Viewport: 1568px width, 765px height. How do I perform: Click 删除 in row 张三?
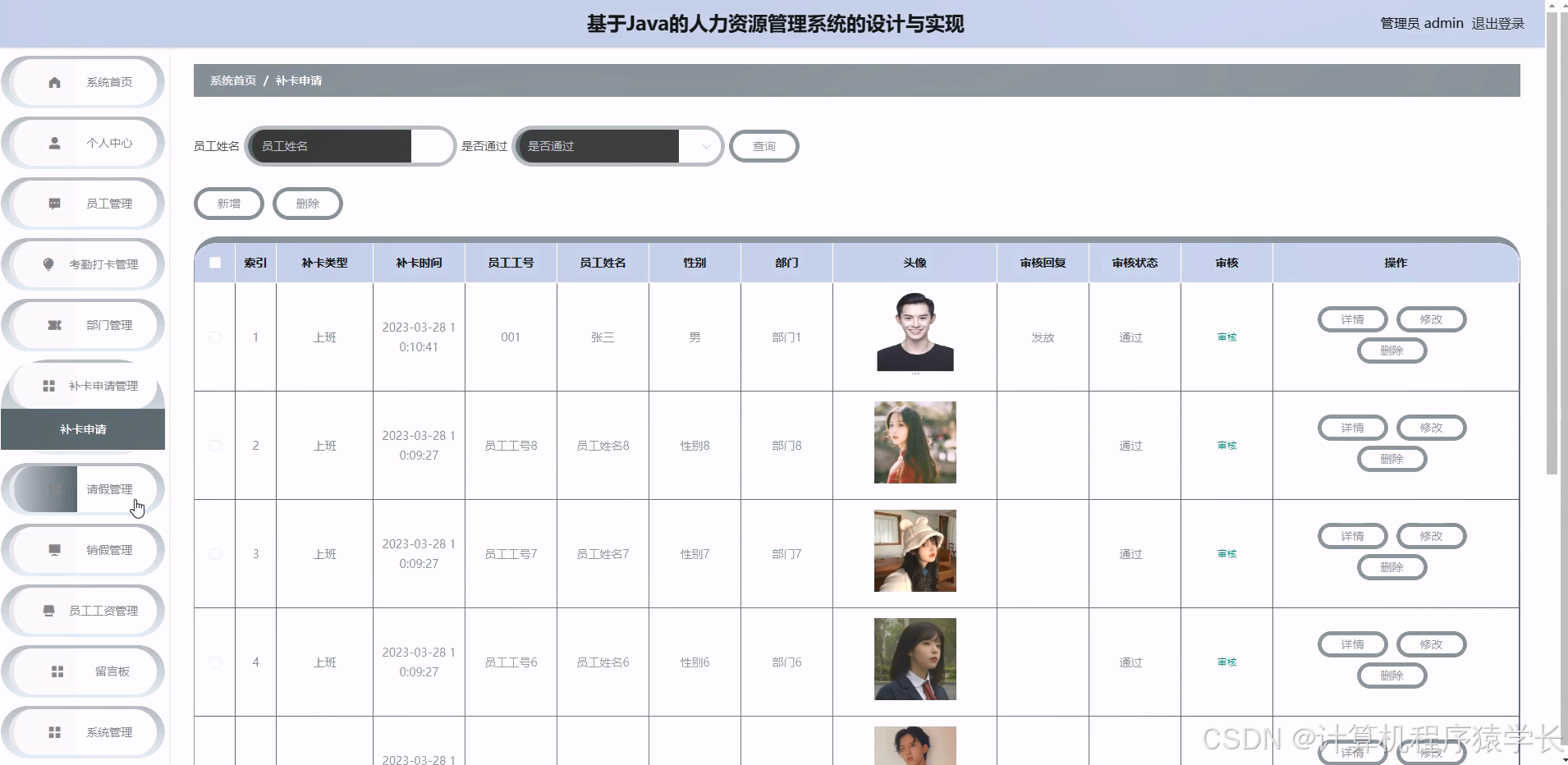[1392, 350]
